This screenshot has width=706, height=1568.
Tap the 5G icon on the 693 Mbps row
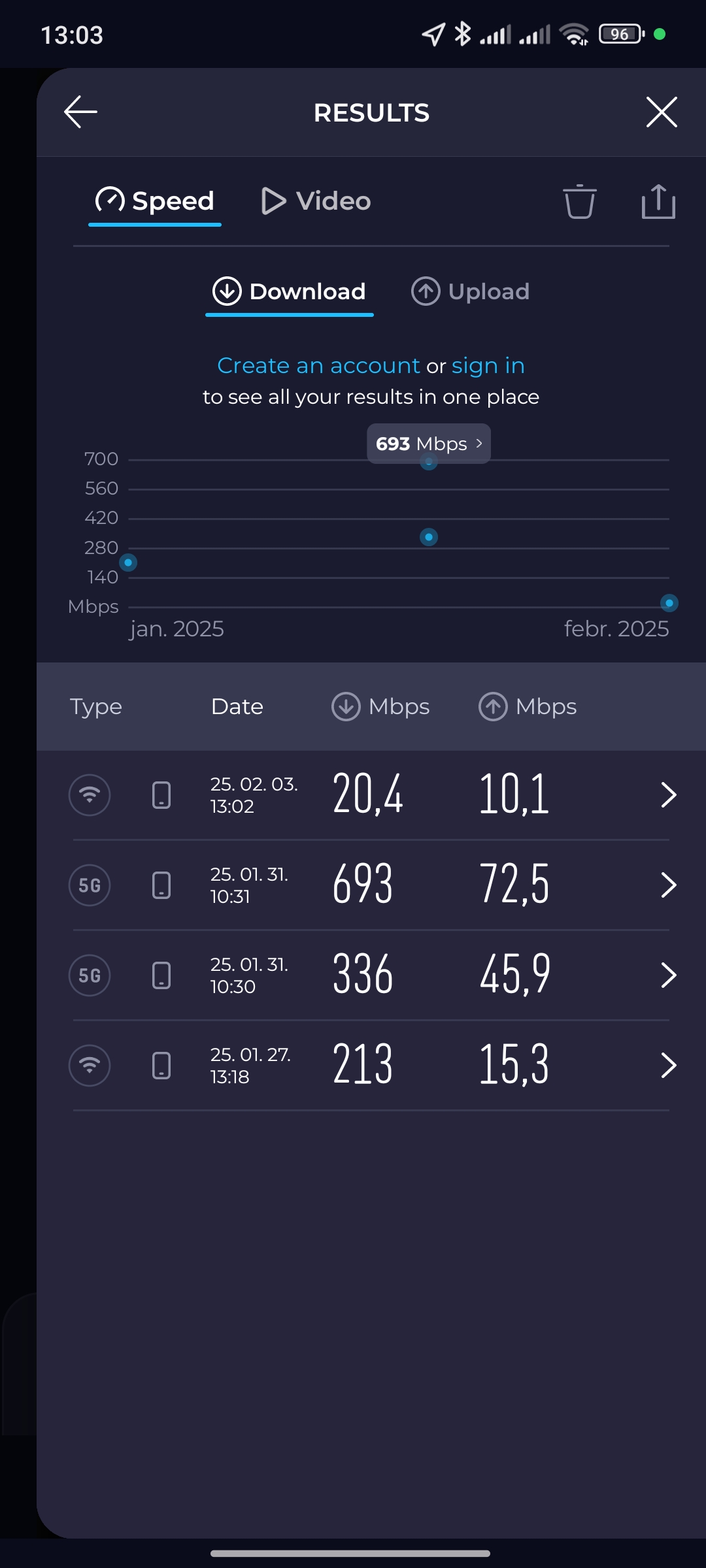click(90, 885)
